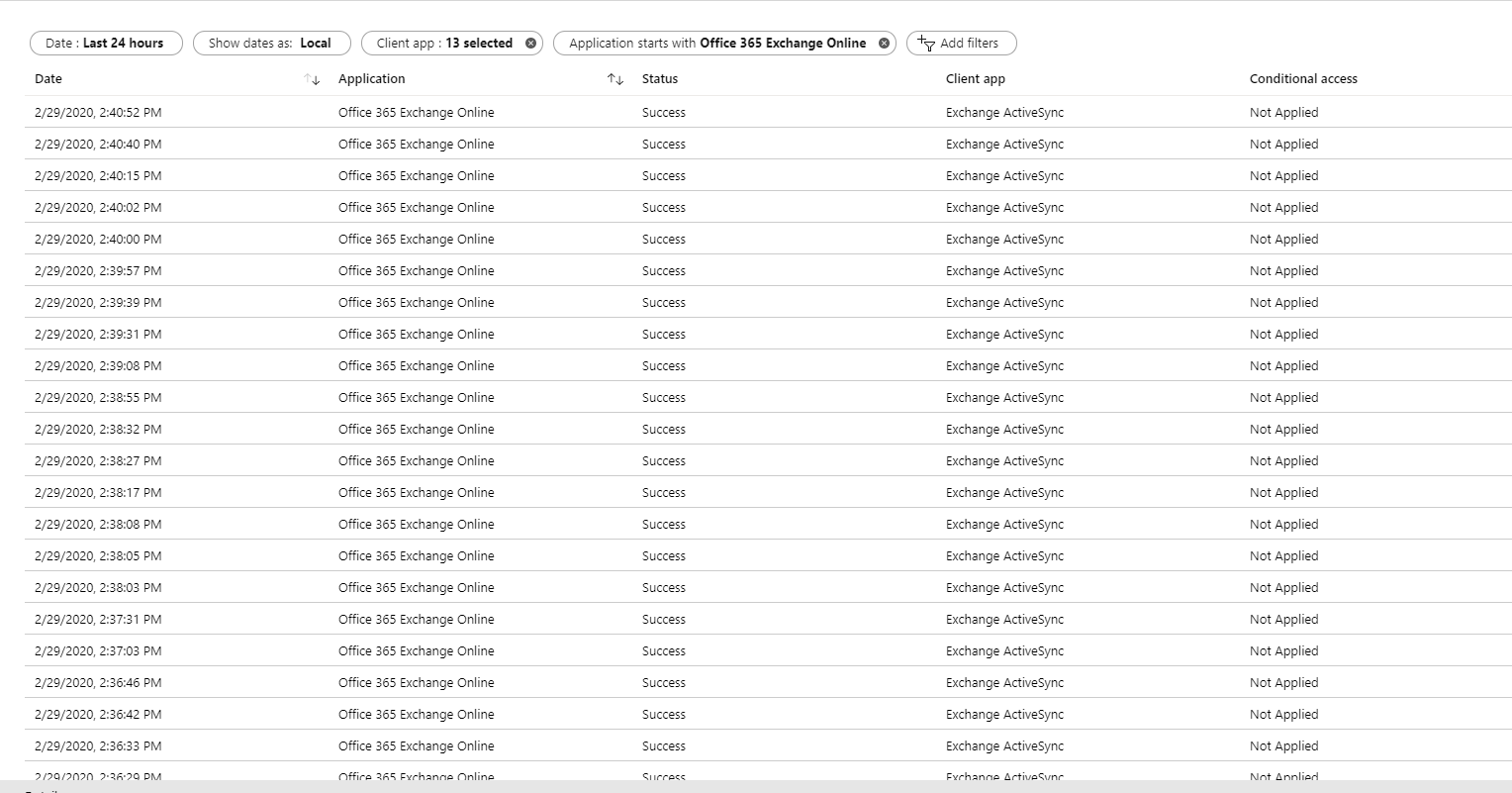Click the Client app column header

[x=976, y=79]
